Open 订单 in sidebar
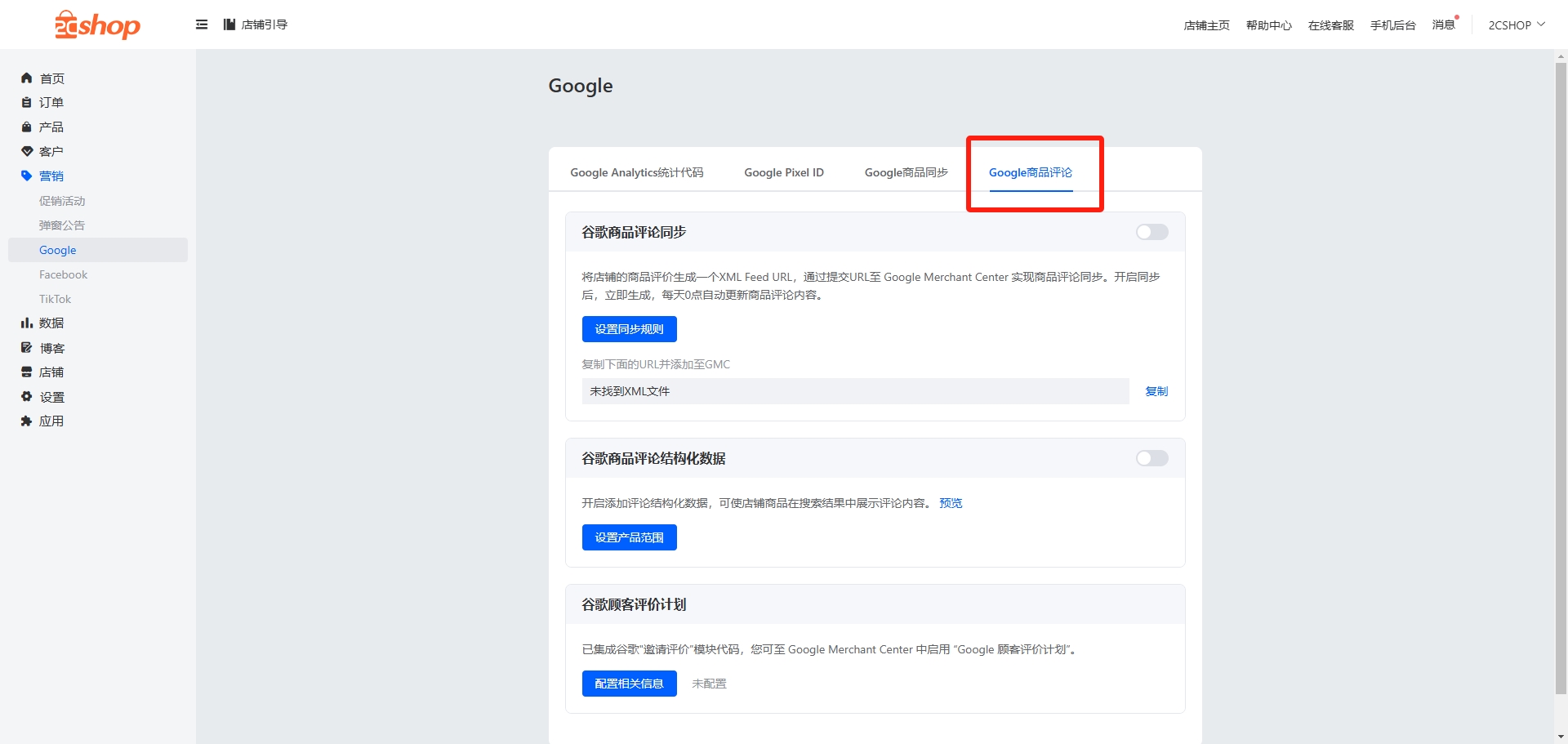 pyautogui.click(x=51, y=103)
